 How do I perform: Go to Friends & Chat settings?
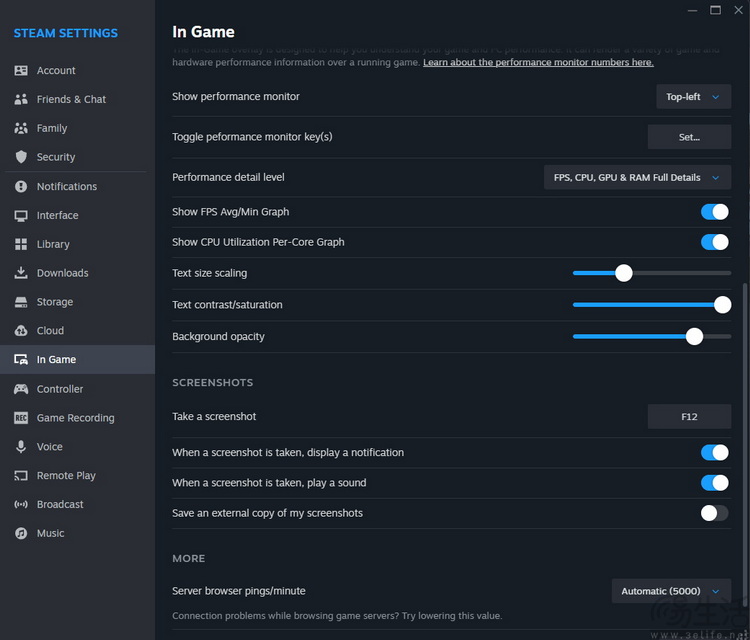(x=77, y=99)
